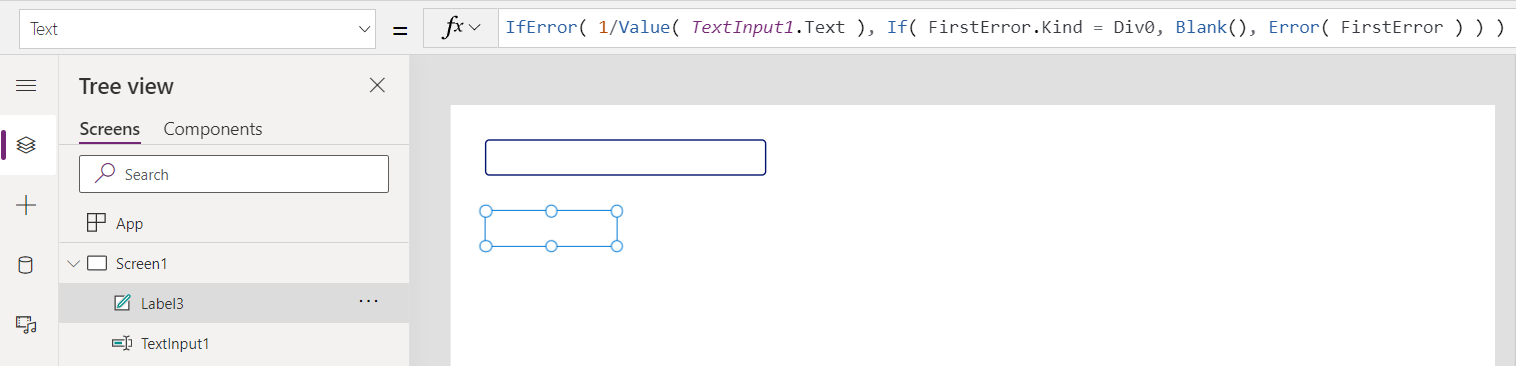This screenshot has width=1516, height=366.
Task: Click the text input control on canvas
Action: tap(626, 158)
